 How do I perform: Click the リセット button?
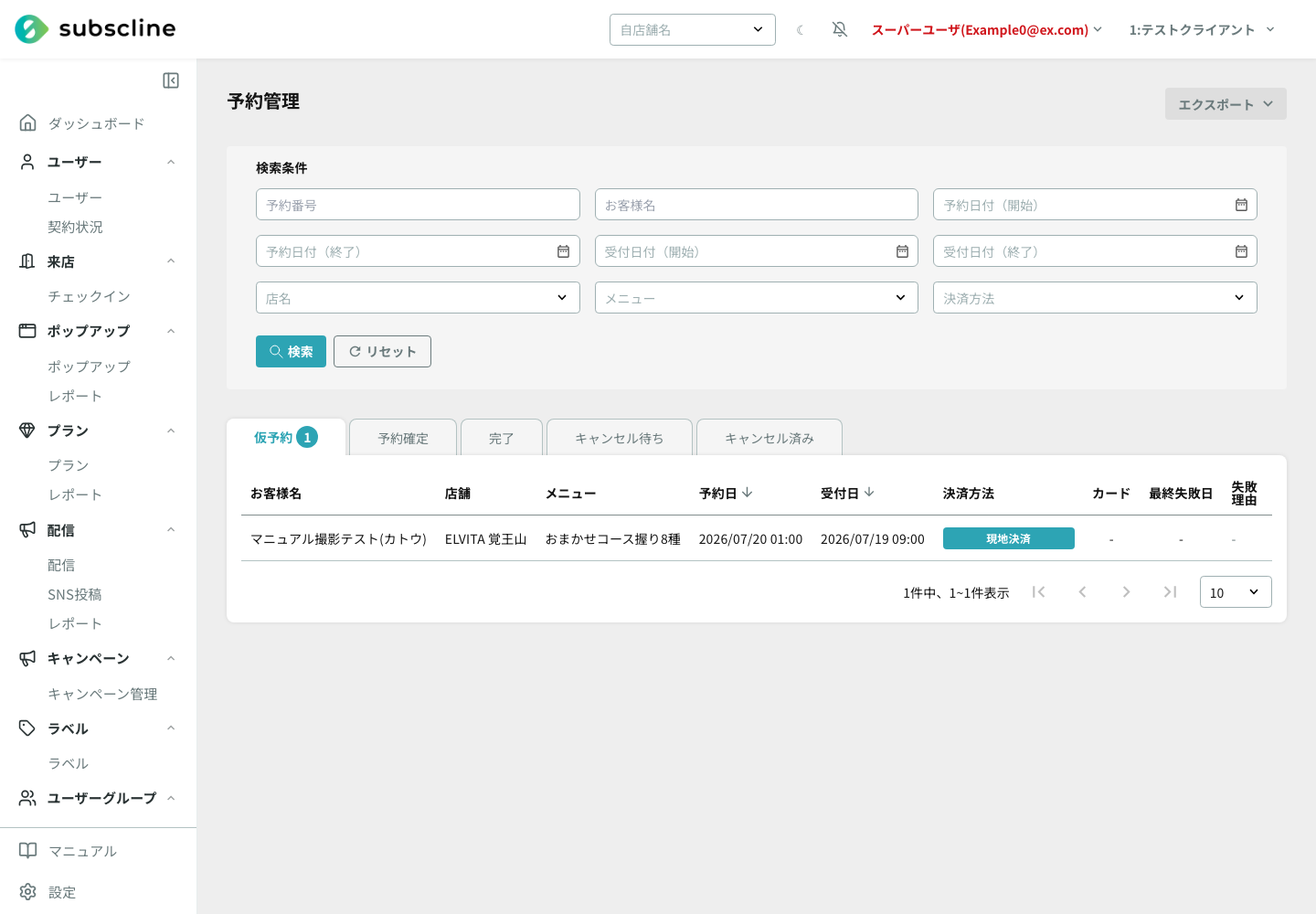click(x=382, y=351)
